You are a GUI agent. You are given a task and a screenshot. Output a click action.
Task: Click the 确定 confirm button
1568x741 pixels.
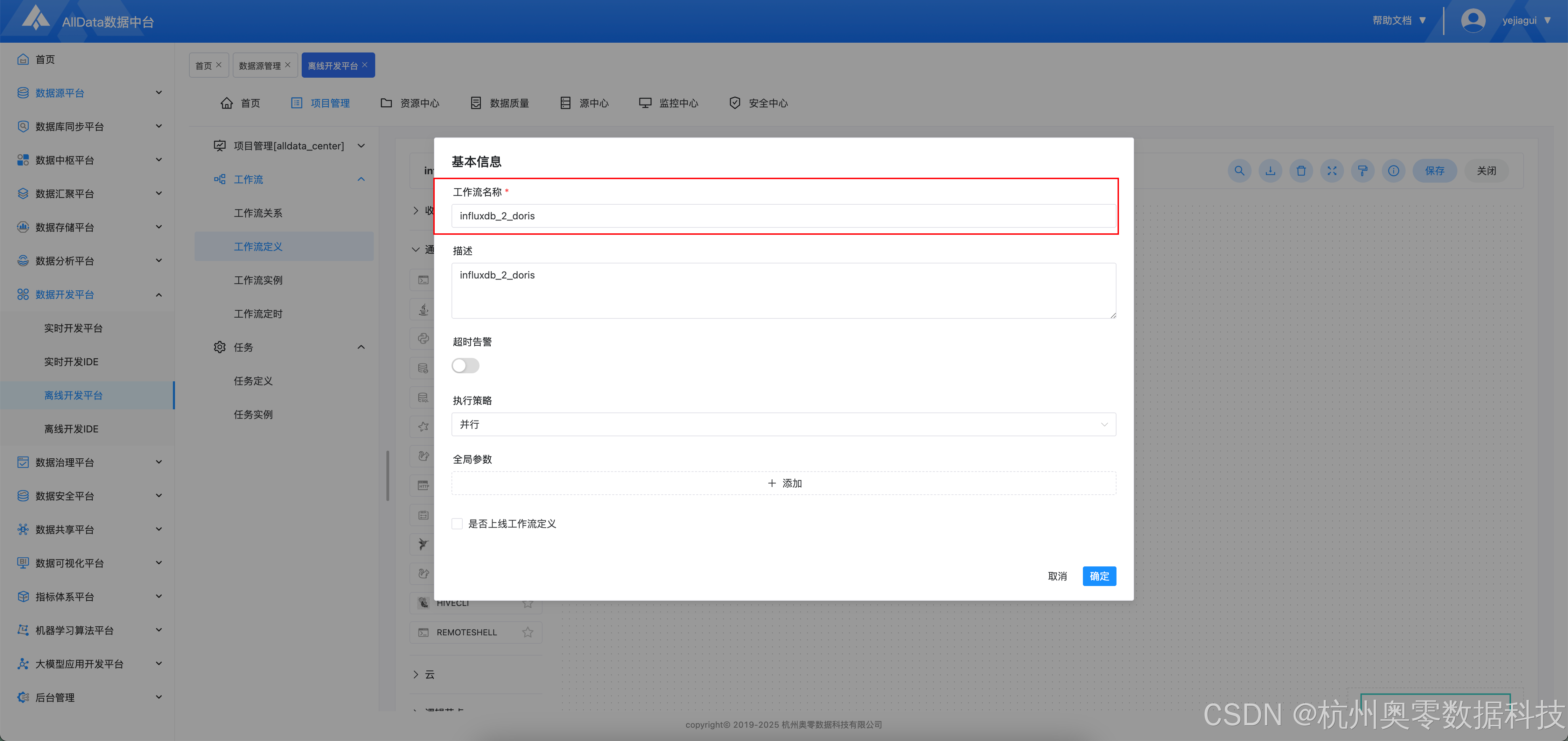coord(1099,576)
